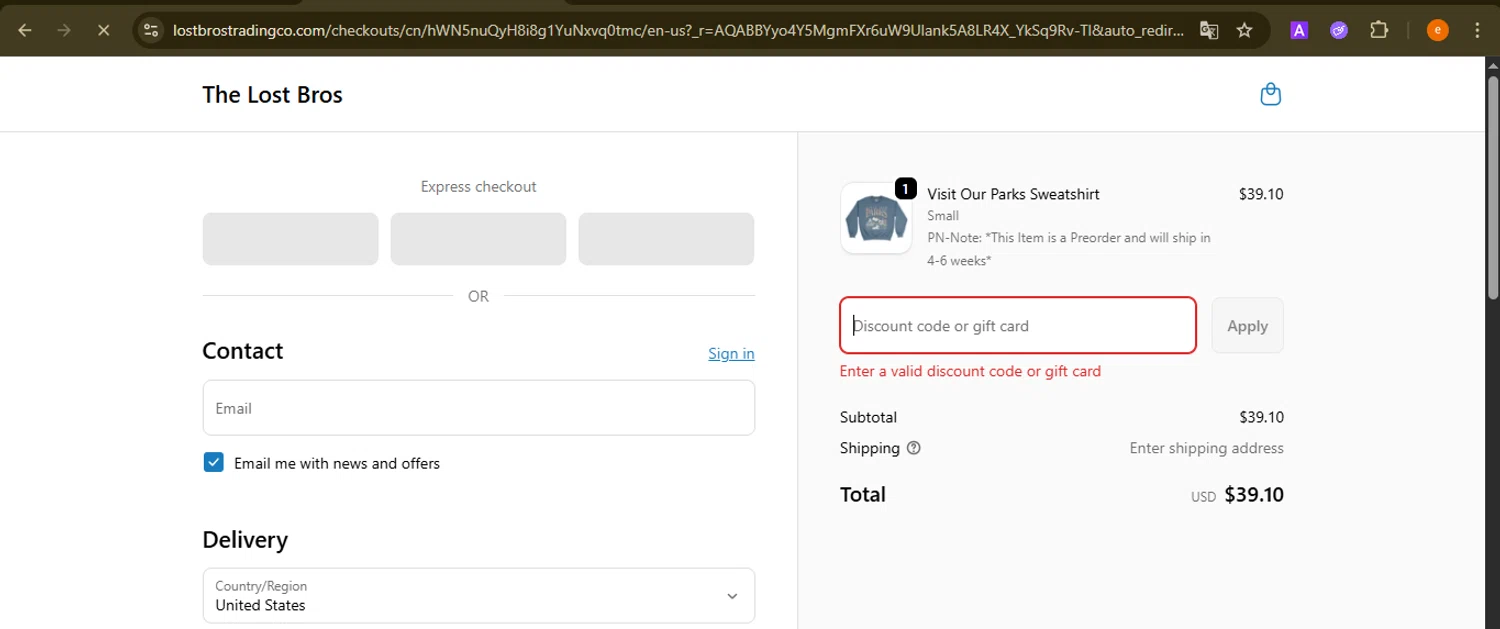Image resolution: width=1500 pixels, height=629 pixels.
Task: Click Enter shipping address text
Action: coord(1206,448)
